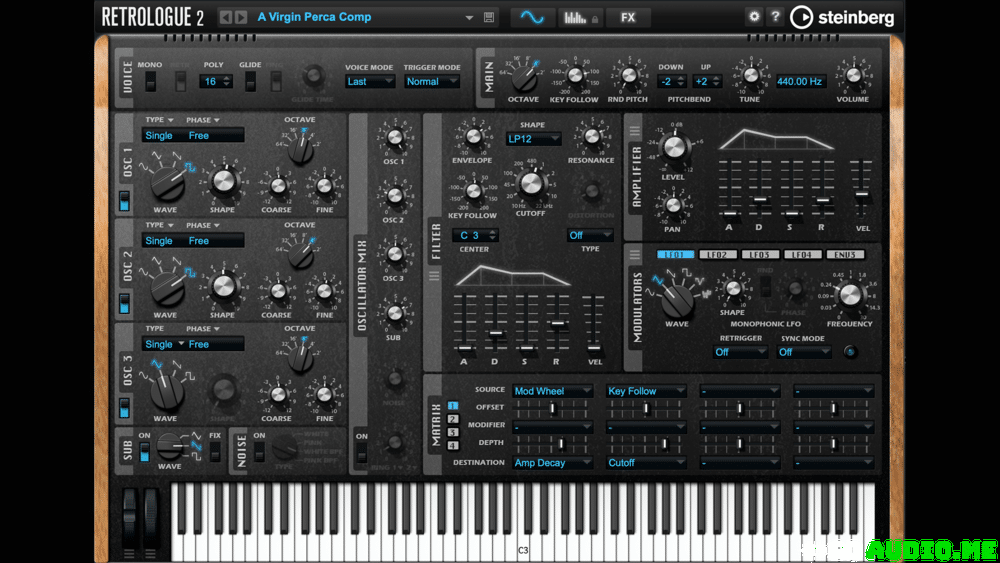Click the 440.00 Hz tuning field
1000x563 pixels.
[x=800, y=82]
